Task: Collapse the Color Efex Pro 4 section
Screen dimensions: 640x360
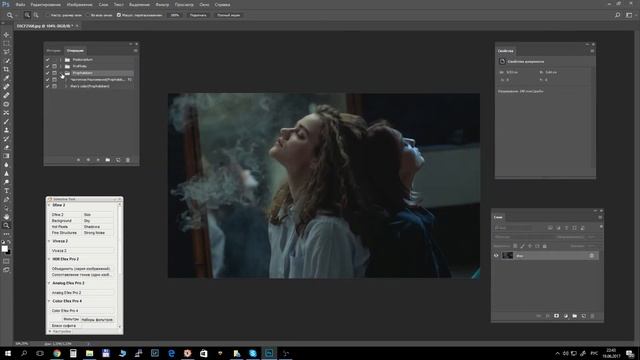Action: [49, 301]
